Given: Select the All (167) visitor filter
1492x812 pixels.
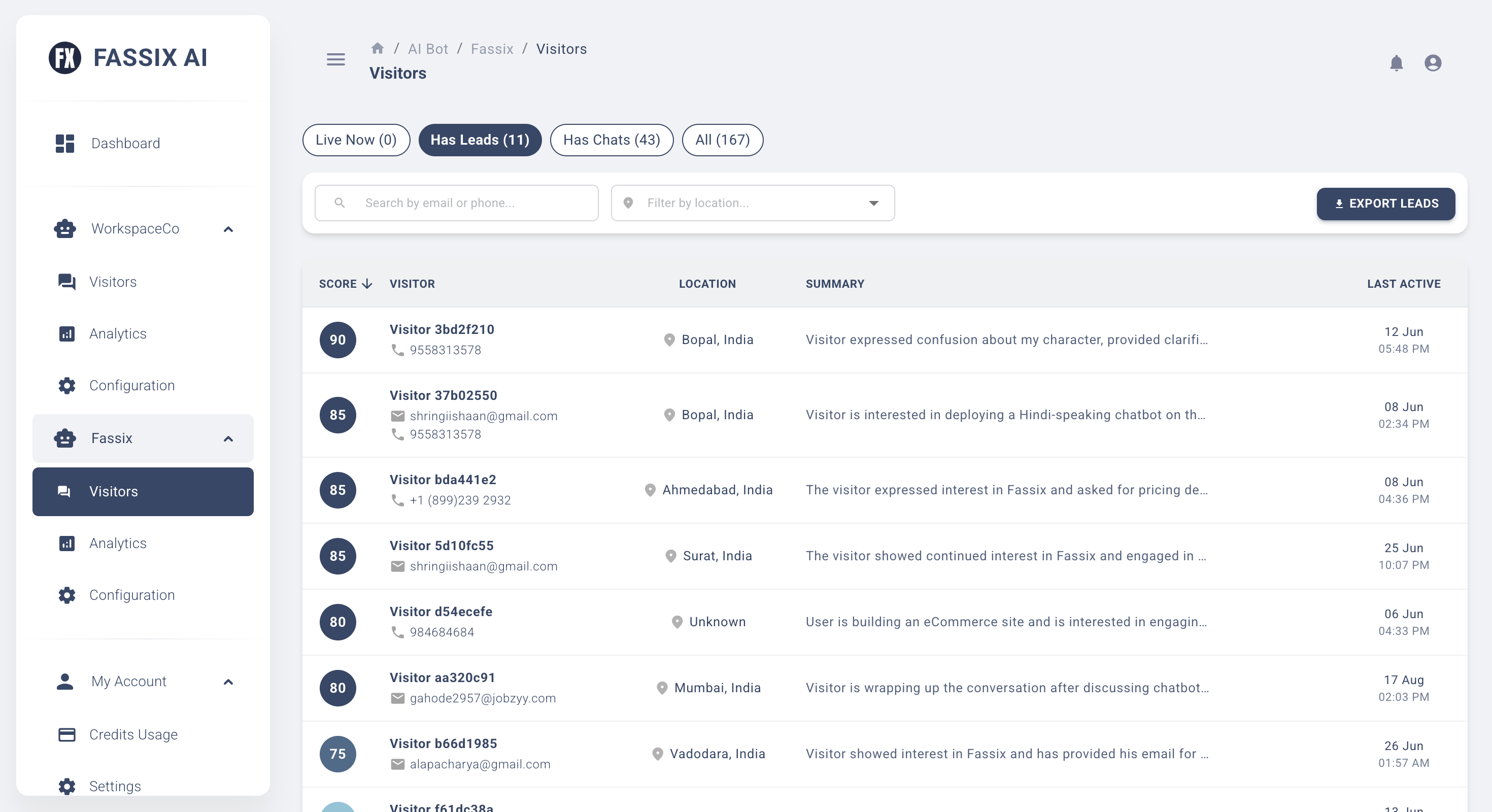Looking at the screenshot, I should pos(722,140).
